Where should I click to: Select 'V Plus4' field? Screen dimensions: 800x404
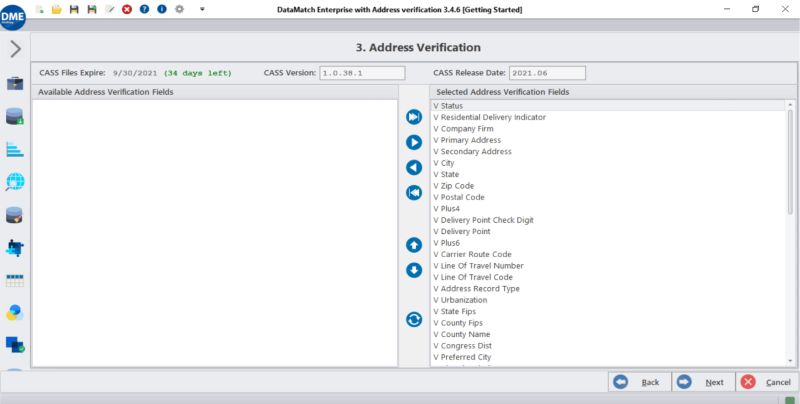tap(608, 209)
